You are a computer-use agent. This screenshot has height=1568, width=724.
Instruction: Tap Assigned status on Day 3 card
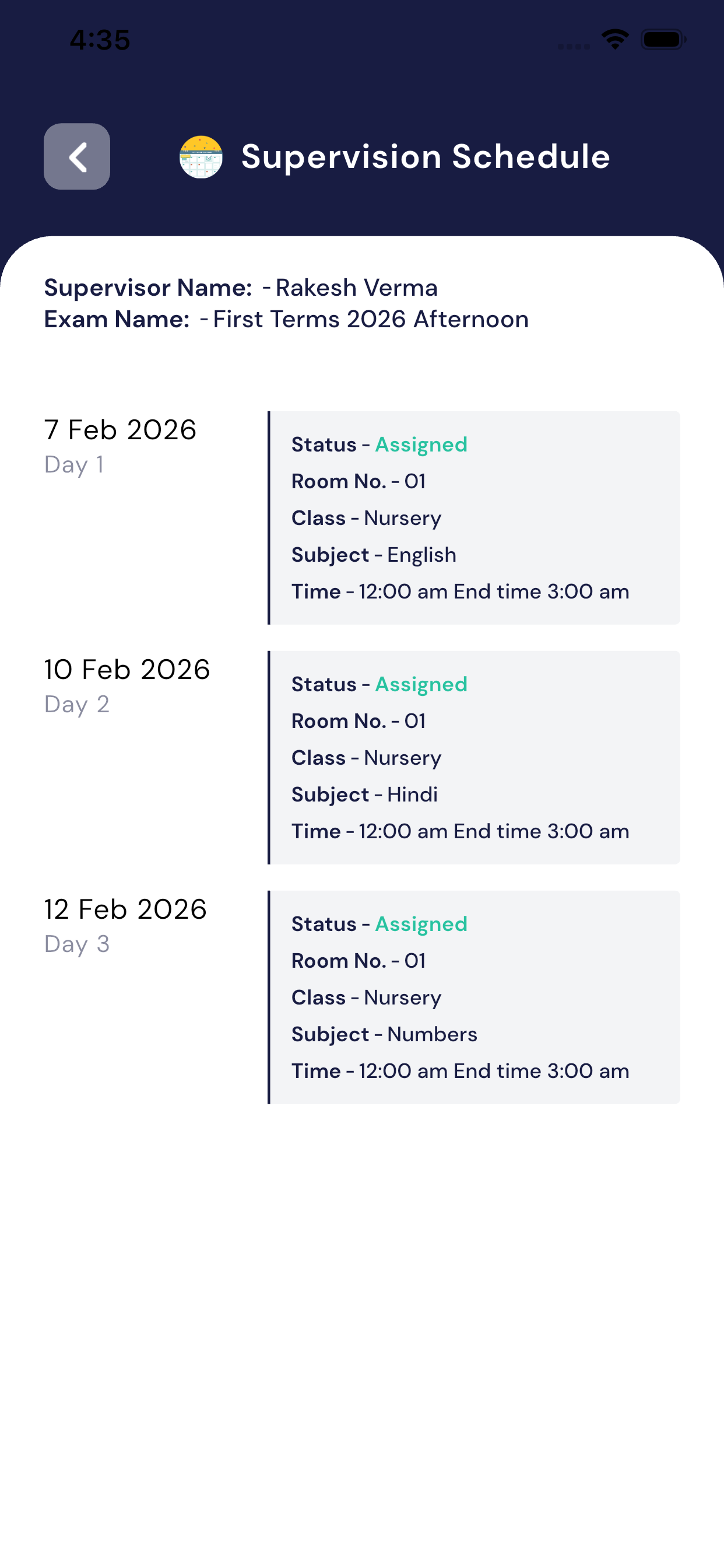(421, 925)
